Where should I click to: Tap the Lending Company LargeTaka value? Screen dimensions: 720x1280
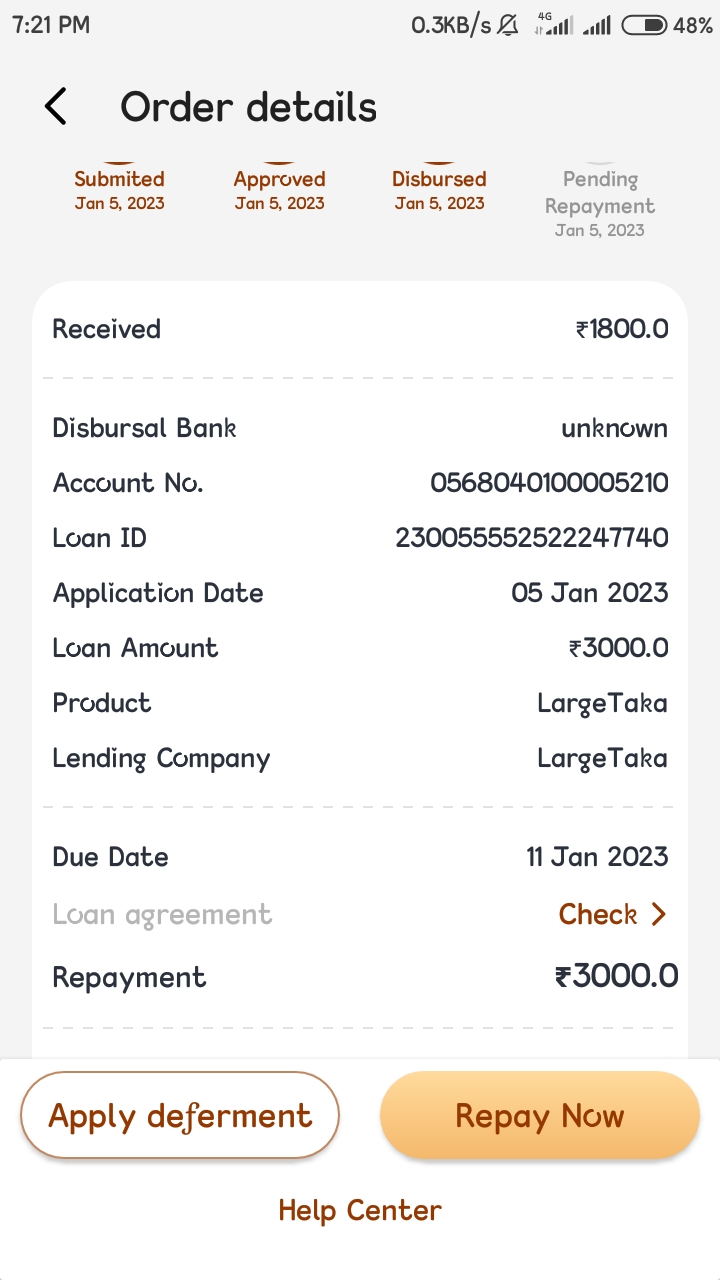tap(602, 758)
